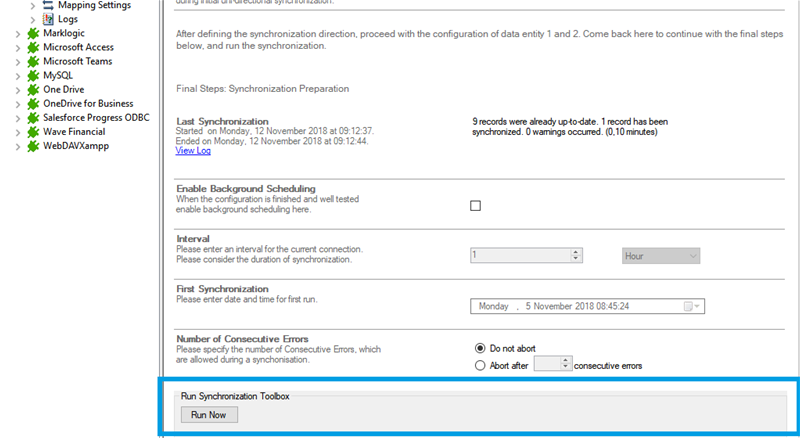
Task: Expand the OneDrive for Business node
Action: point(18,103)
